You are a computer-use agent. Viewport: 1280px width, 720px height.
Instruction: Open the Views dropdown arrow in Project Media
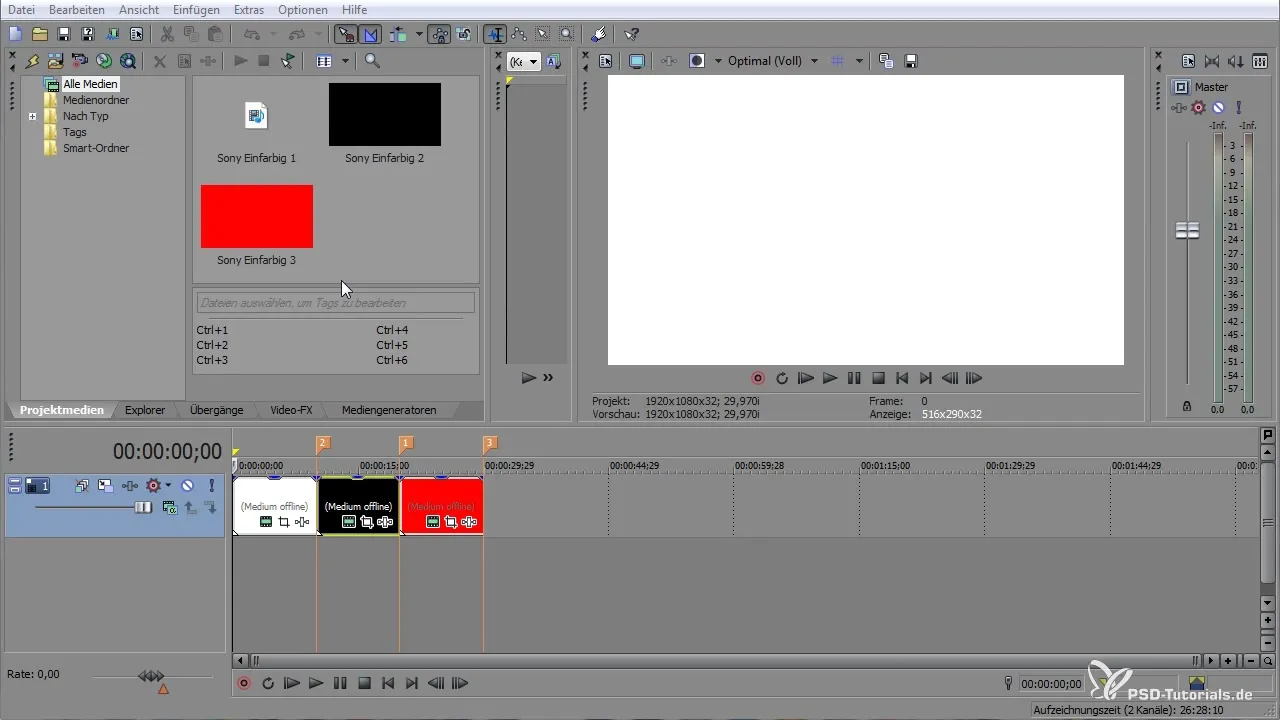[345, 61]
